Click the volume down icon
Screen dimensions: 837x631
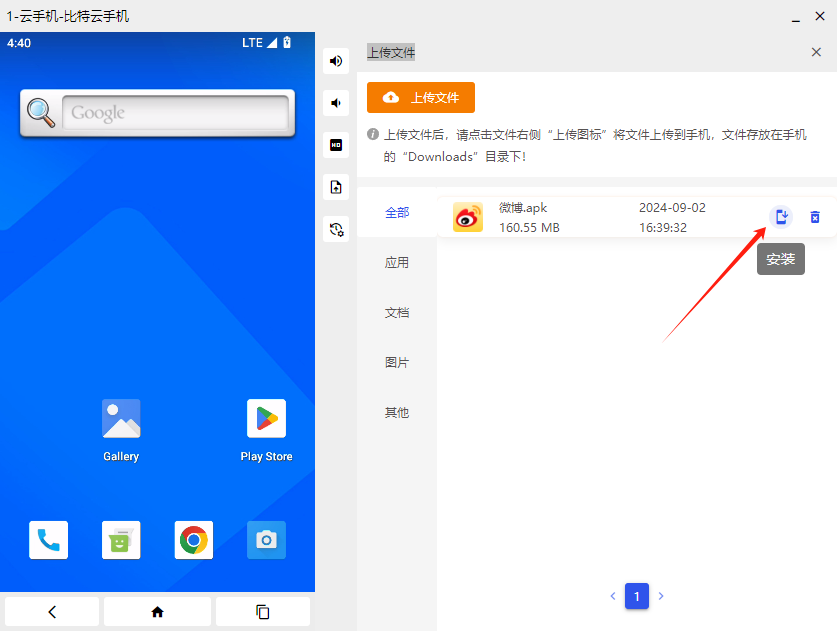pyautogui.click(x=336, y=103)
